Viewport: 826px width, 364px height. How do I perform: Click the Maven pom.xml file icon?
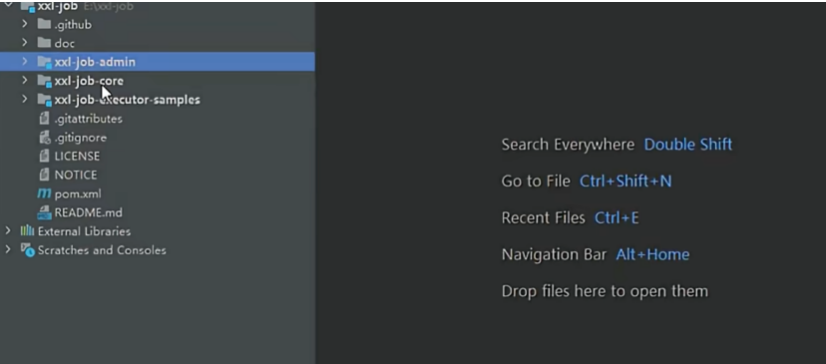pyautogui.click(x=44, y=194)
